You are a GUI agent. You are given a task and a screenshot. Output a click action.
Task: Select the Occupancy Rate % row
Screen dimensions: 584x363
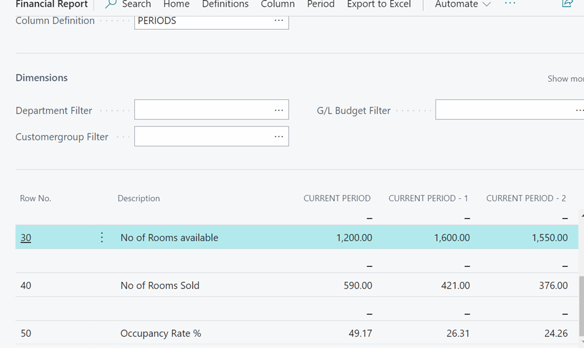click(x=296, y=333)
